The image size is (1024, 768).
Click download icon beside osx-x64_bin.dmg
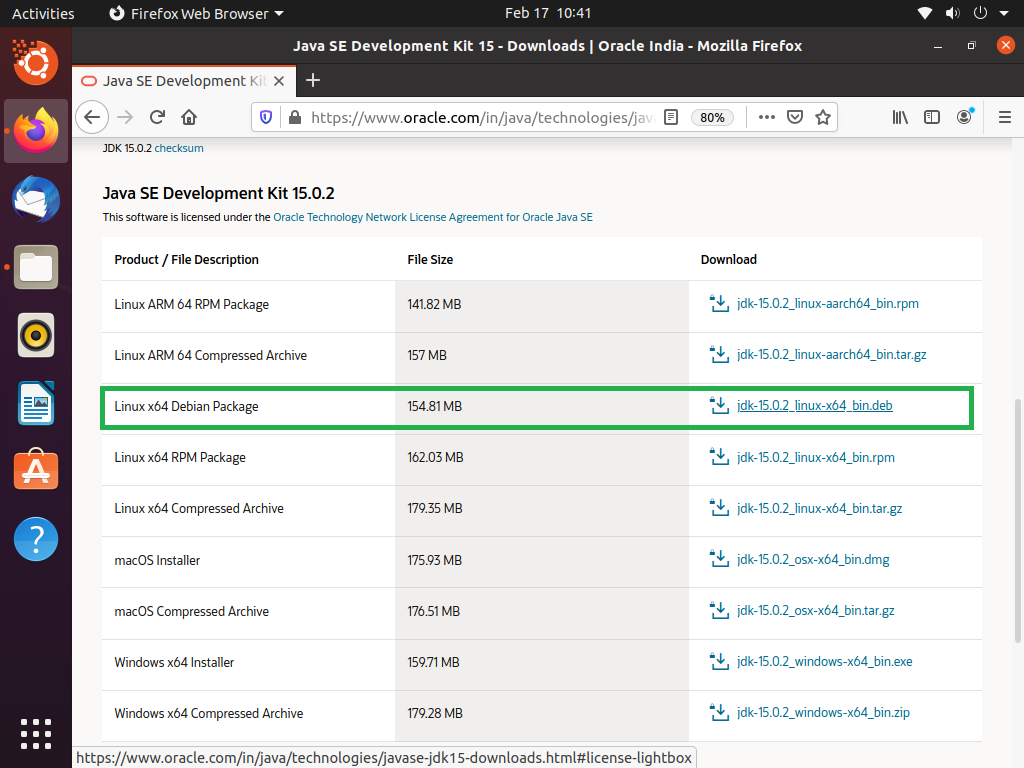(x=719, y=560)
